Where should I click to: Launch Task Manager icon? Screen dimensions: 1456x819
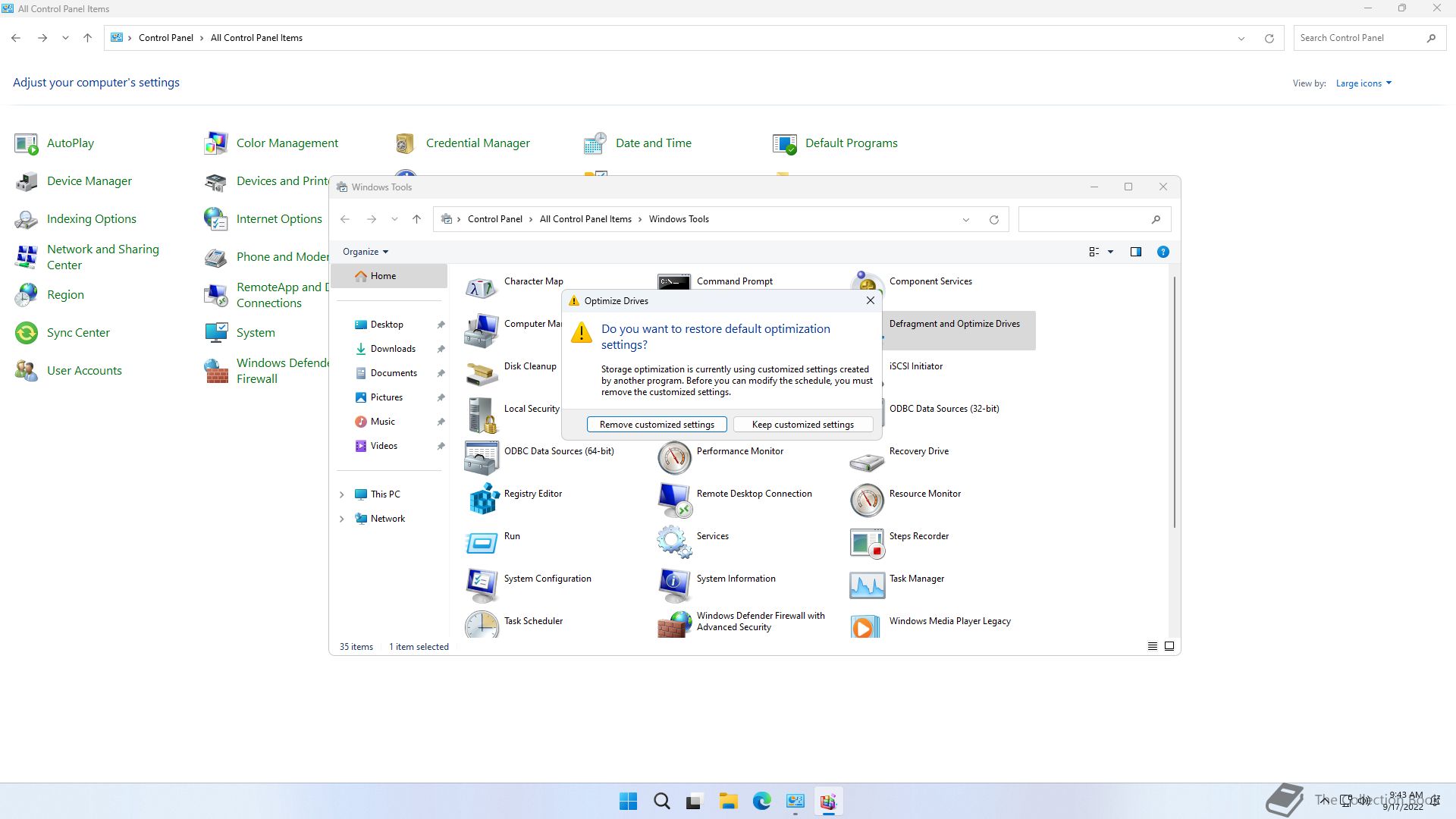pyautogui.click(x=867, y=585)
